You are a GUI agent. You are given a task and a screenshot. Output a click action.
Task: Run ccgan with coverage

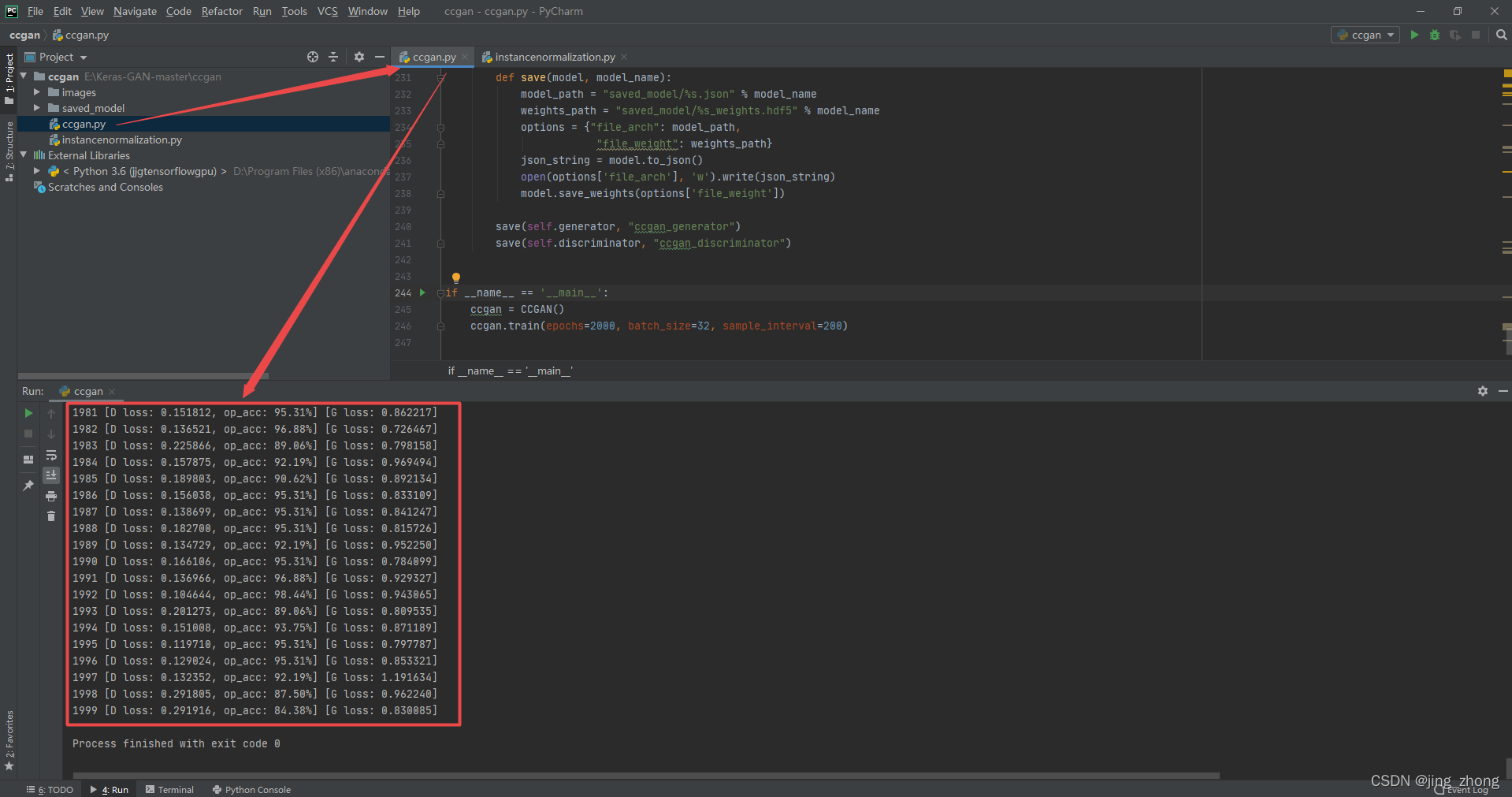1455,35
